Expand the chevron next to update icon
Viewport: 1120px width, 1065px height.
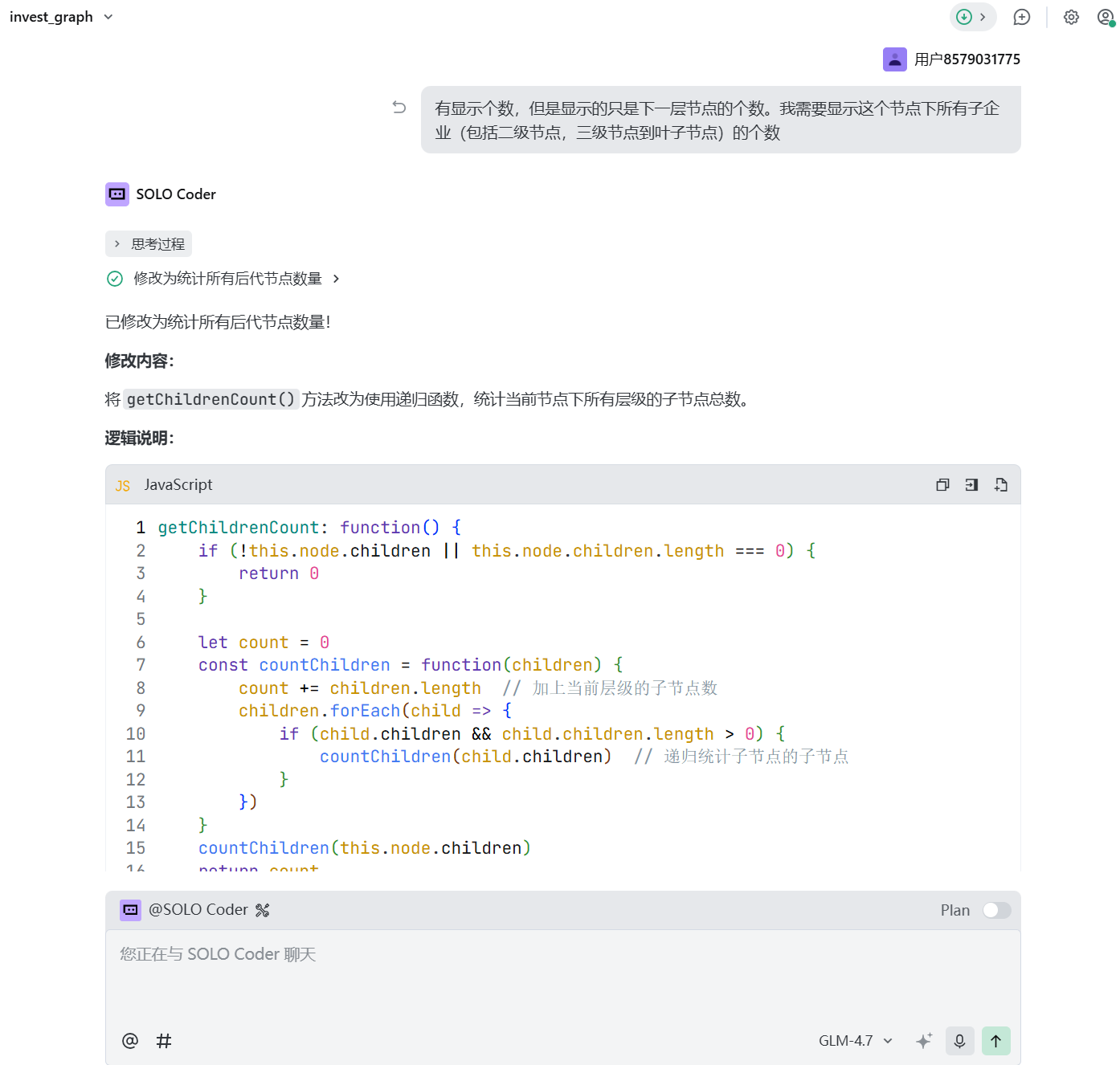click(983, 17)
